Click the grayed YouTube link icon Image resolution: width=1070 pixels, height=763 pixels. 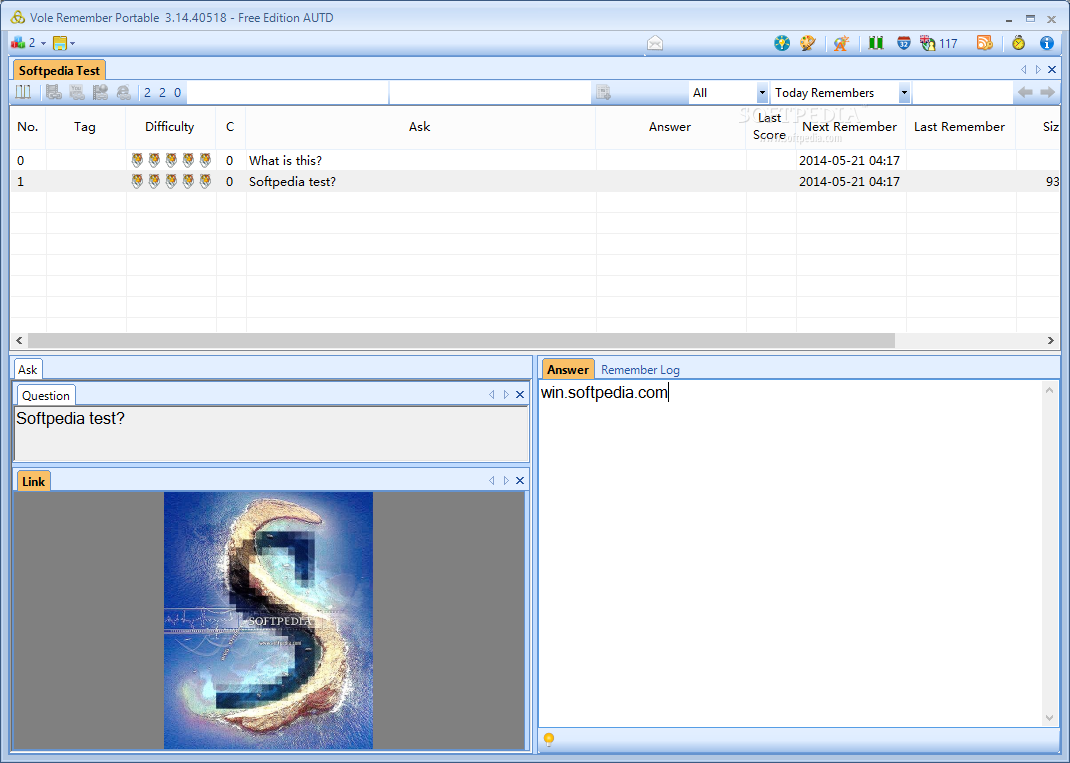click(x=77, y=92)
